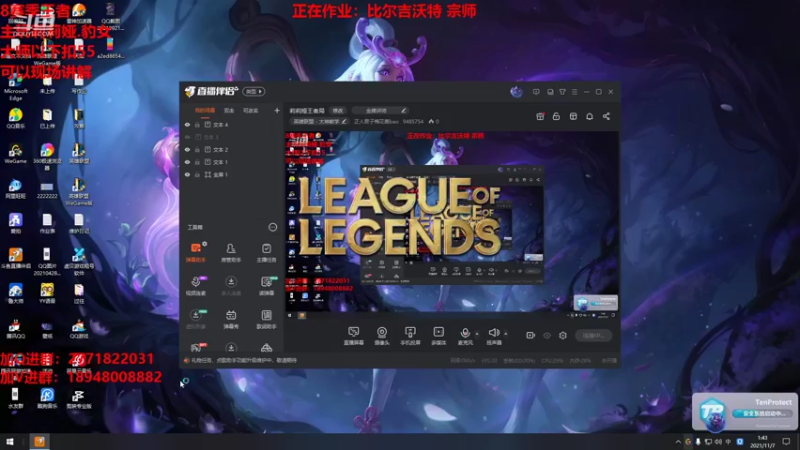Select the 文本 4 layer row
The width and height of the screenshot is (800, 450).
click(x=232, y=124)
